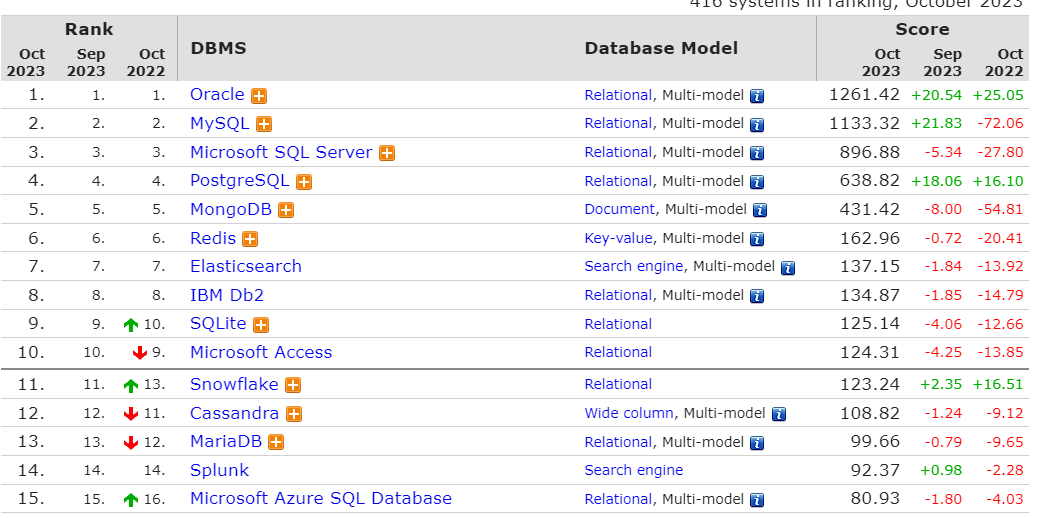The image size is (1041, 518).
Task: Click the Relational link in Microsoft Access row
Action: tap(618, 352)
